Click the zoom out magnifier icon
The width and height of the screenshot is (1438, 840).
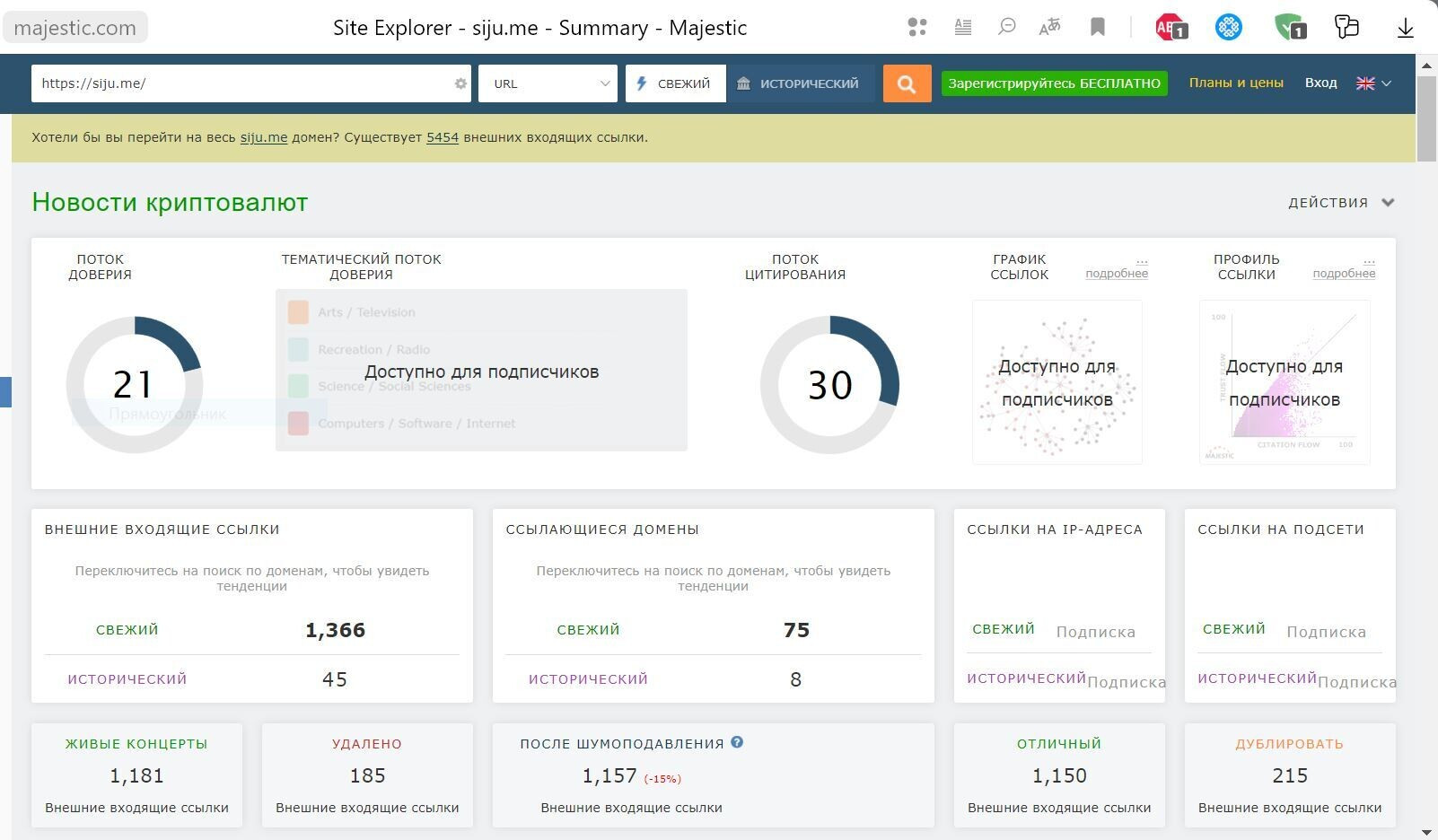coord(1007,28)
